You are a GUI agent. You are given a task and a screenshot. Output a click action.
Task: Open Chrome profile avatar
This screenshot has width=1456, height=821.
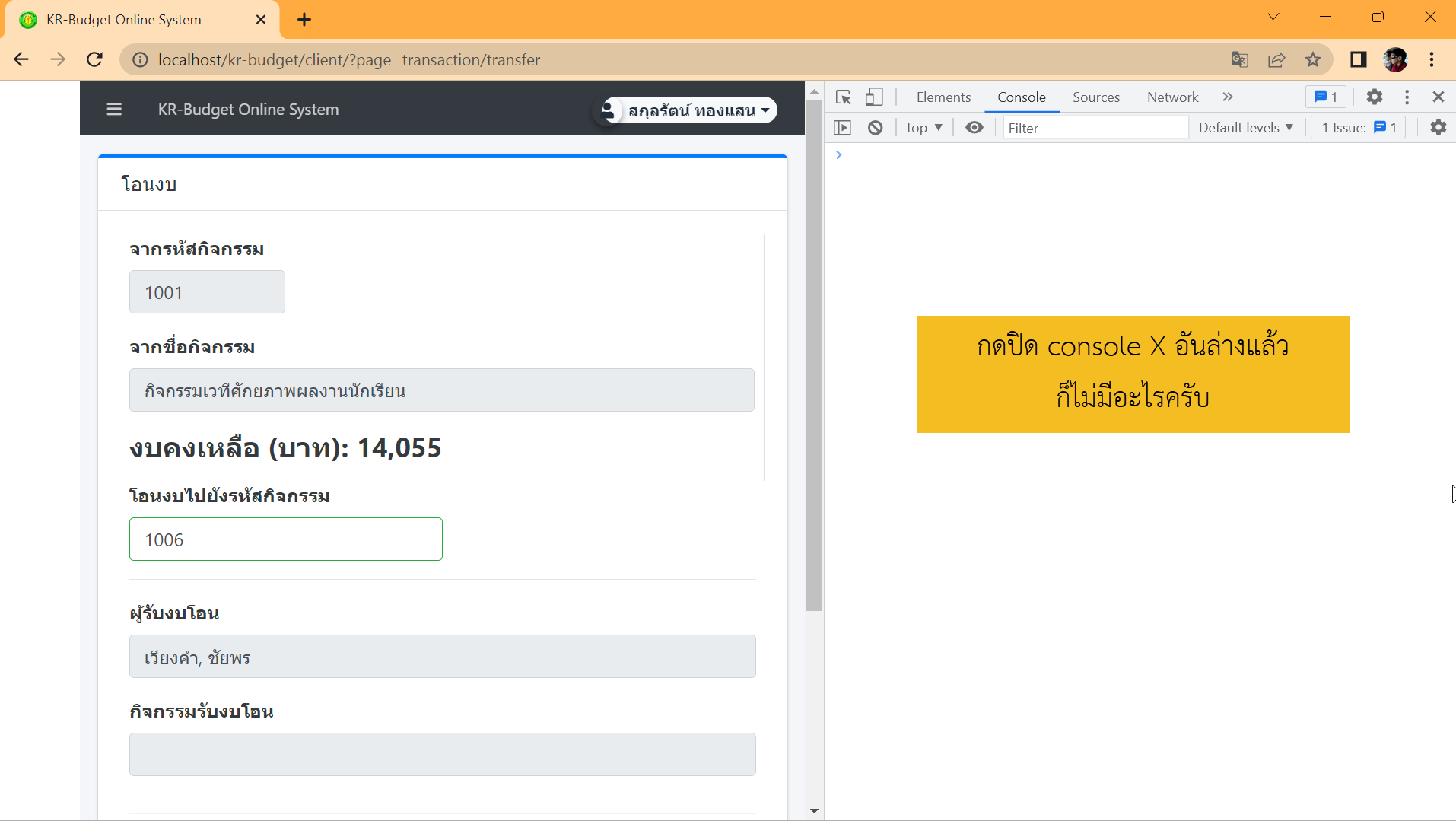pyautogui.click(x=1395, y=59)
